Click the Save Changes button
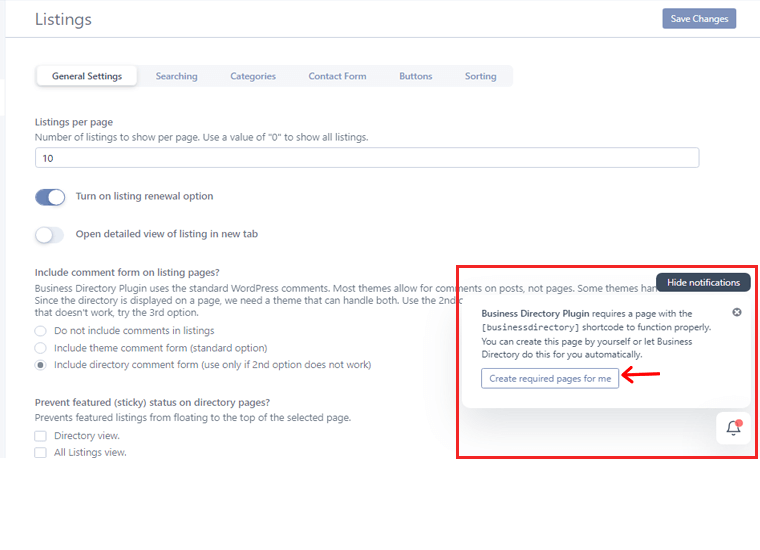The height and width of the screenshot is (550, 760). pos(699,18)
